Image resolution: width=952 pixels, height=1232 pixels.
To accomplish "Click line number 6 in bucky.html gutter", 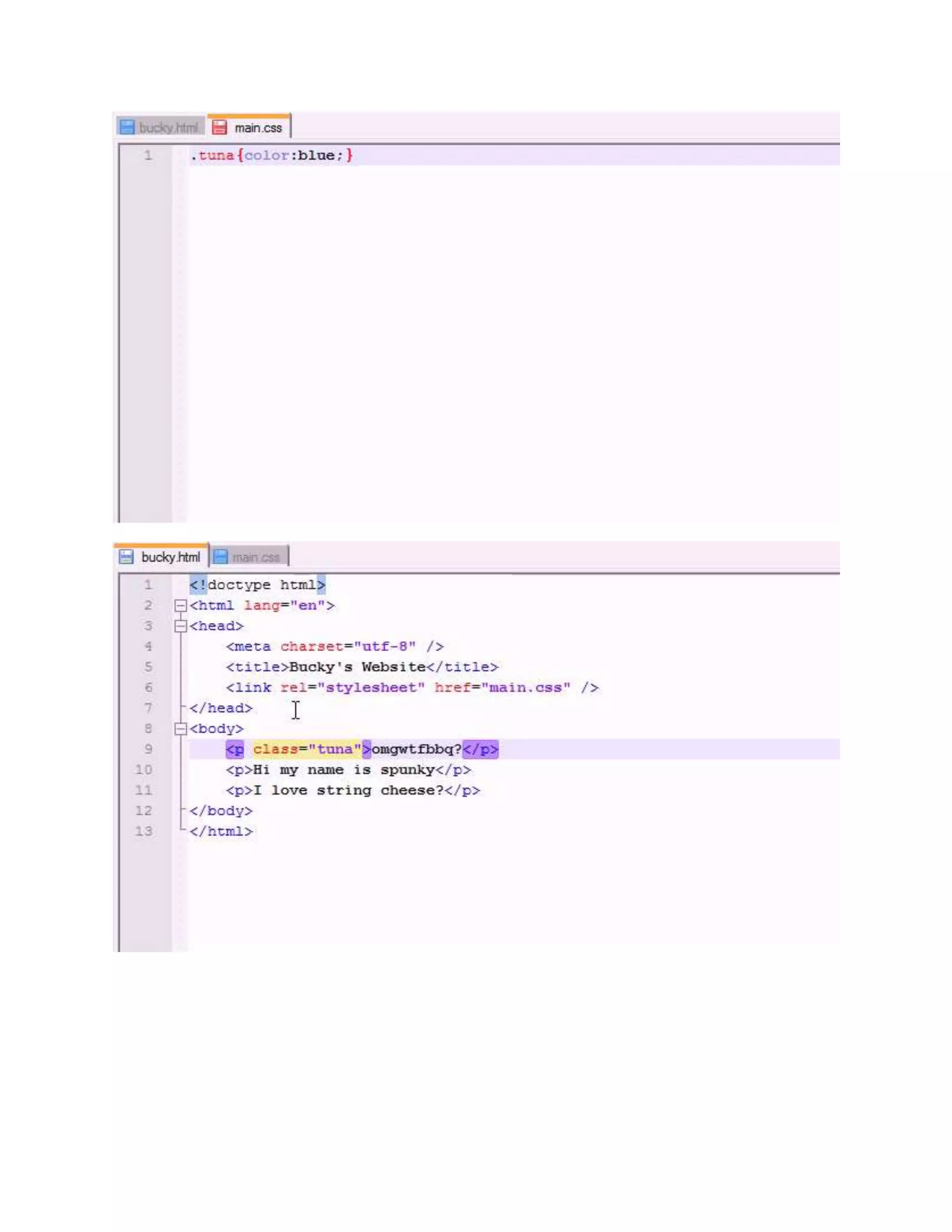I will pos(148,688).
